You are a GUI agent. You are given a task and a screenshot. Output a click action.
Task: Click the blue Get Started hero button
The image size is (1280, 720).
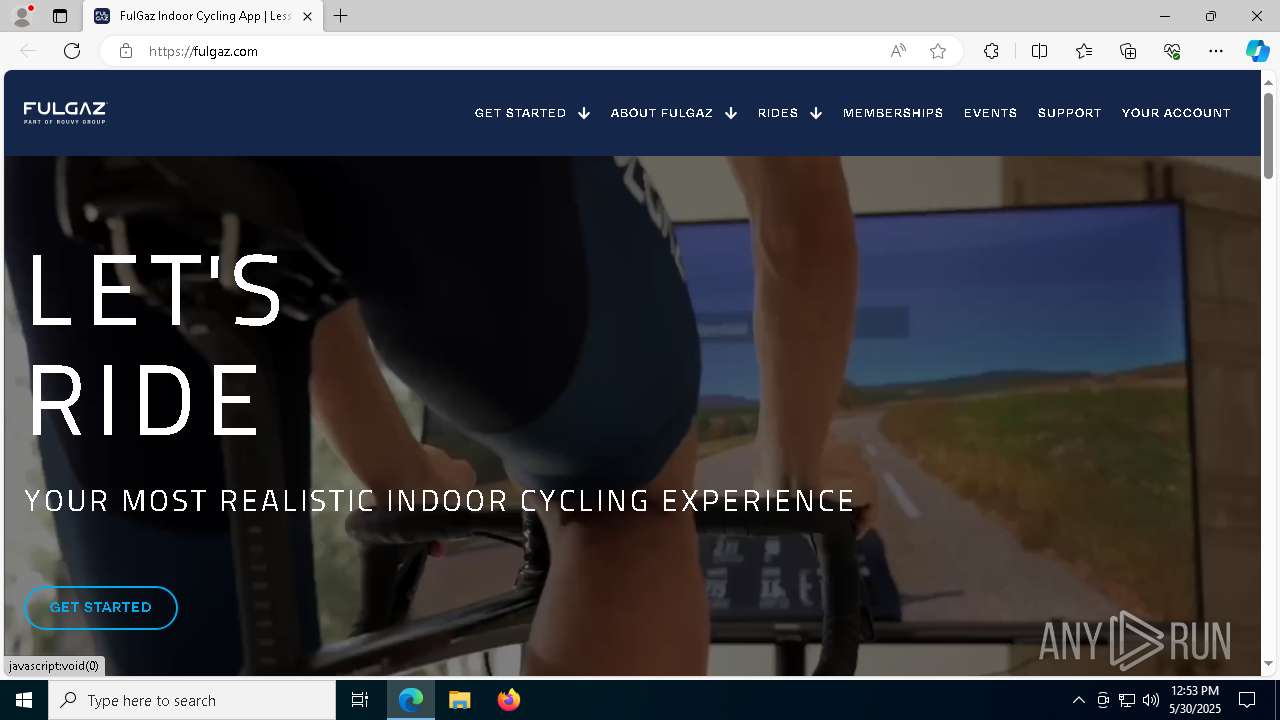(101, 608)
